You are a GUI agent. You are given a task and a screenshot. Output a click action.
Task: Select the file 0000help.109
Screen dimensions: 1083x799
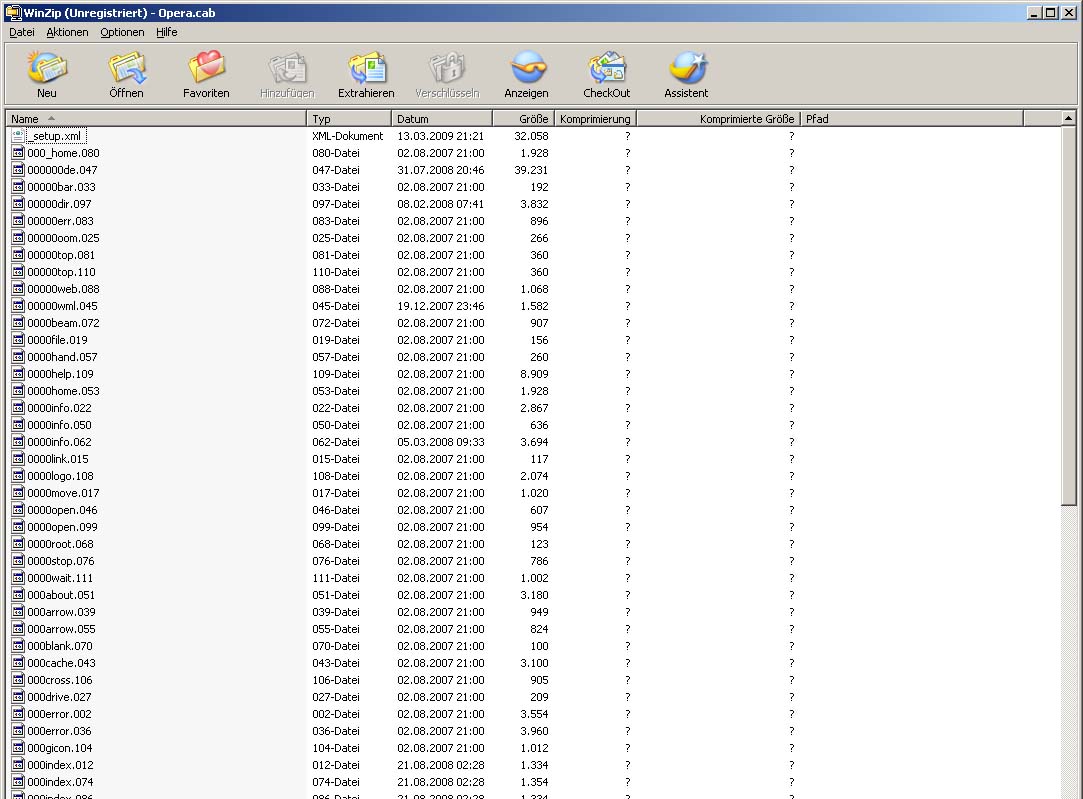click(60, 374)
